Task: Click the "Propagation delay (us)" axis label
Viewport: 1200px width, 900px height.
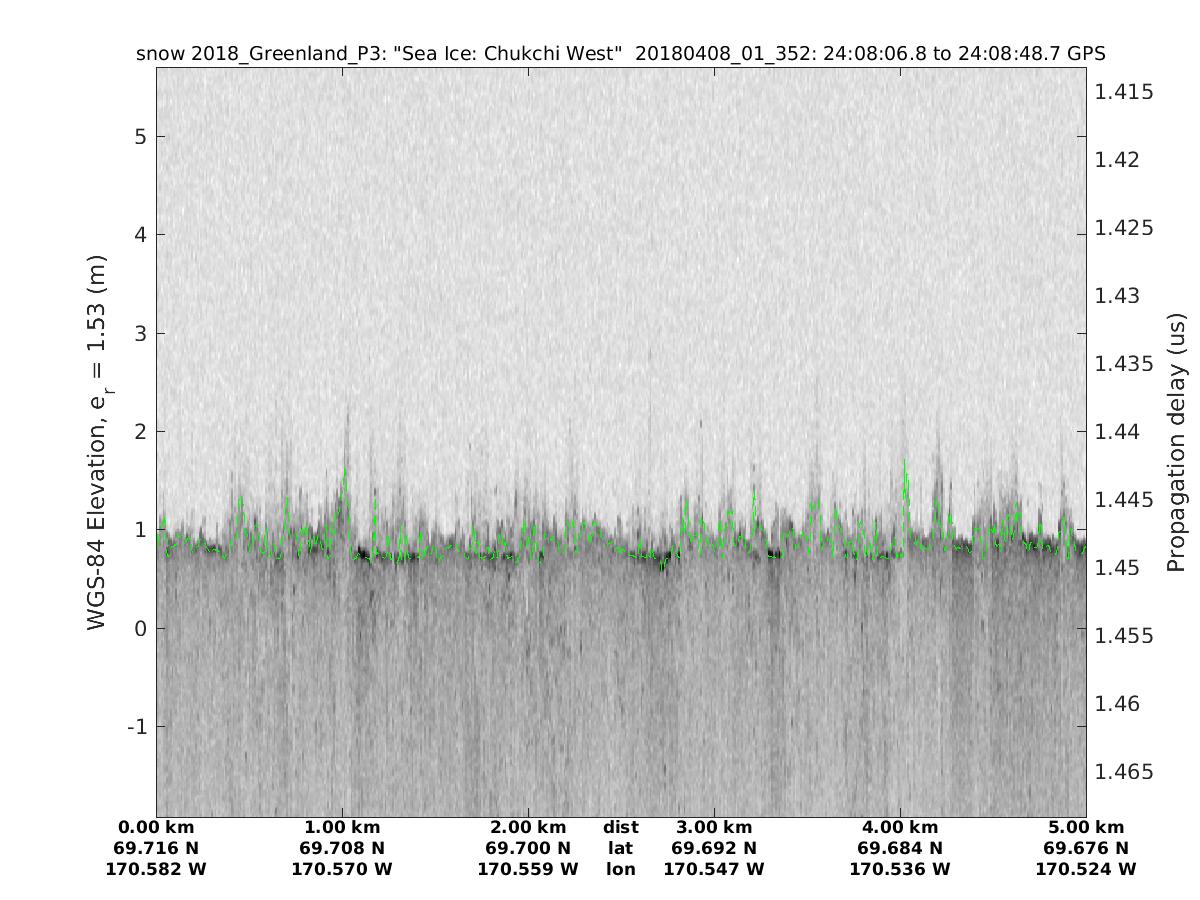Action: pos(1176,441)
